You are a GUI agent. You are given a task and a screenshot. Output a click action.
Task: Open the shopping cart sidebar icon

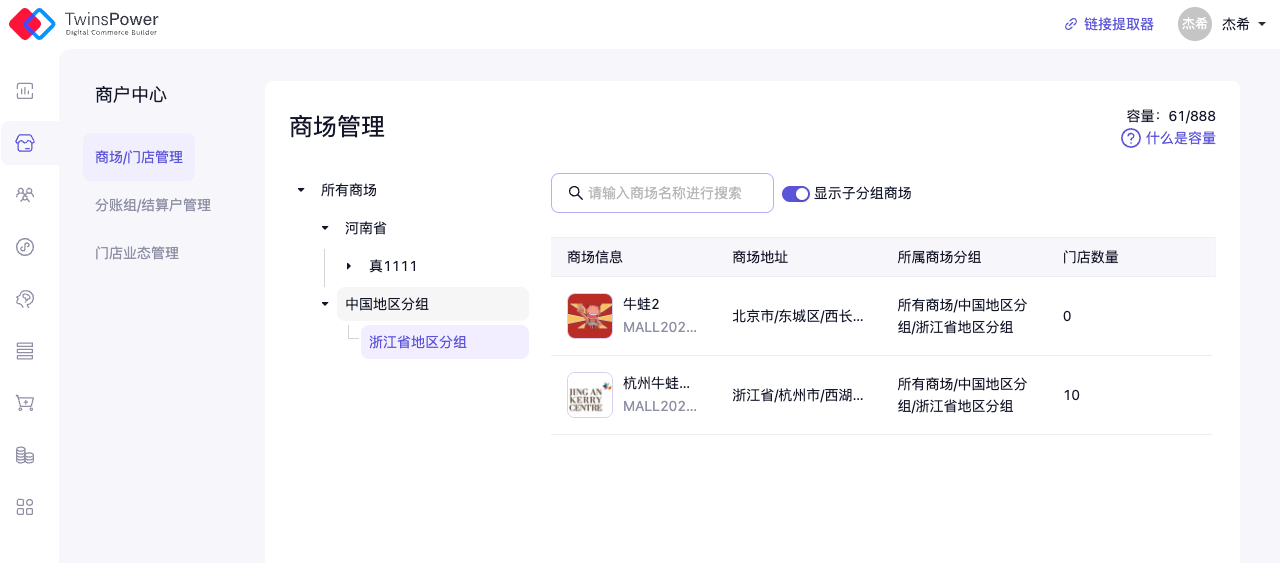click(25, 403)
